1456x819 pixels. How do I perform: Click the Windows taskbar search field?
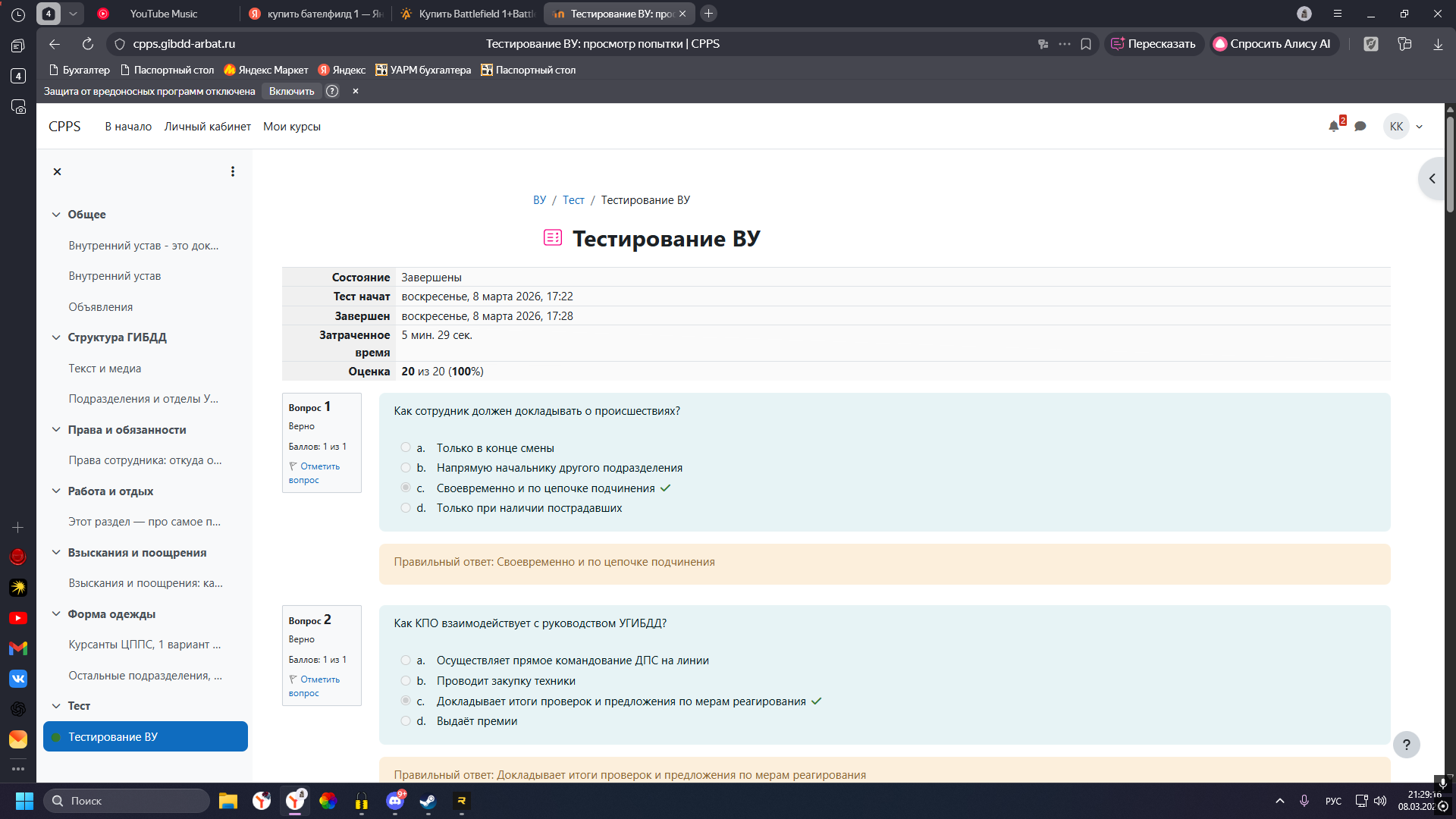pos(127,801)
